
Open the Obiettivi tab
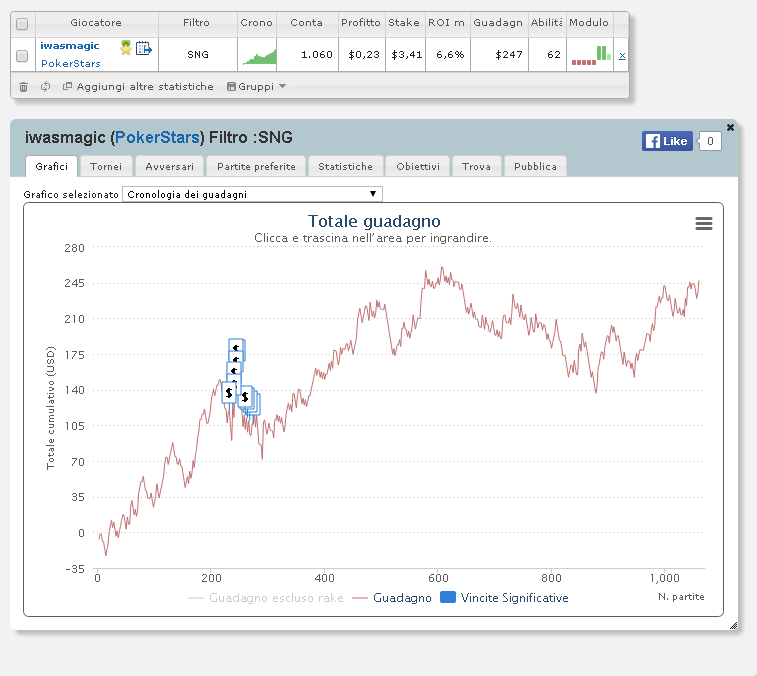tap(418, 167)
